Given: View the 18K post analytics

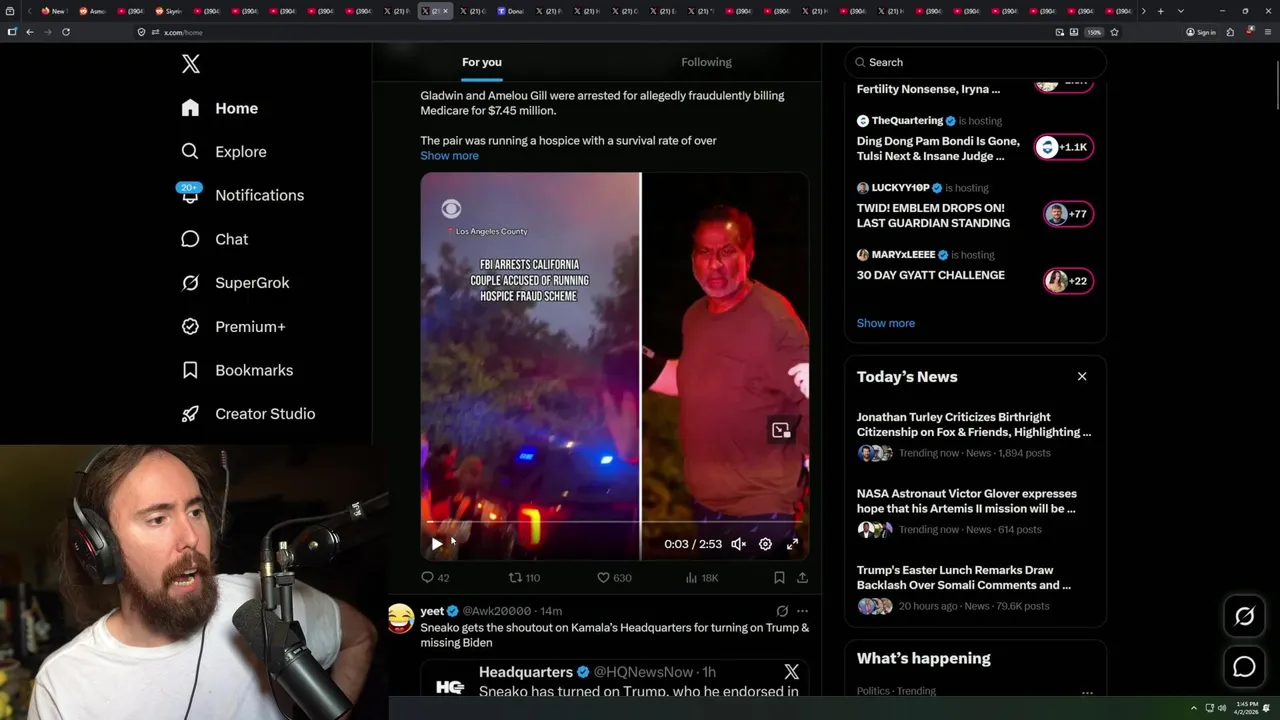Looking at the screenshot, I should (x=702, y=577).
